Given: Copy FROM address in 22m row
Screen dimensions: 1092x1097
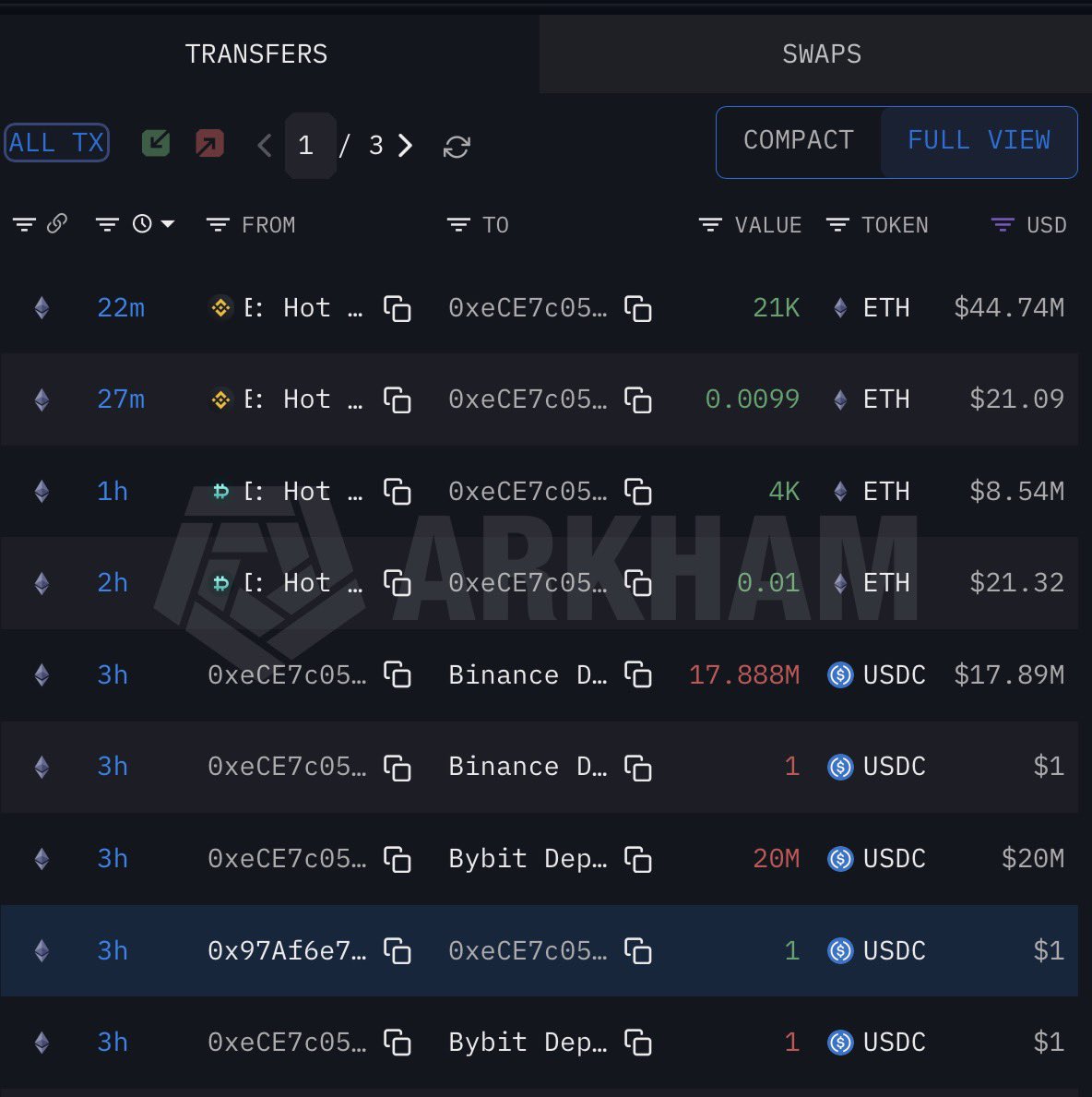Looking at the screenshot, I should 398,308.
